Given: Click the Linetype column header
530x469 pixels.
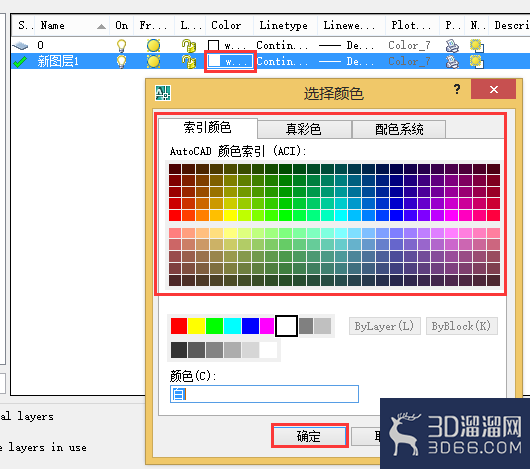Looking at the screenshot, I should (284, 26).
